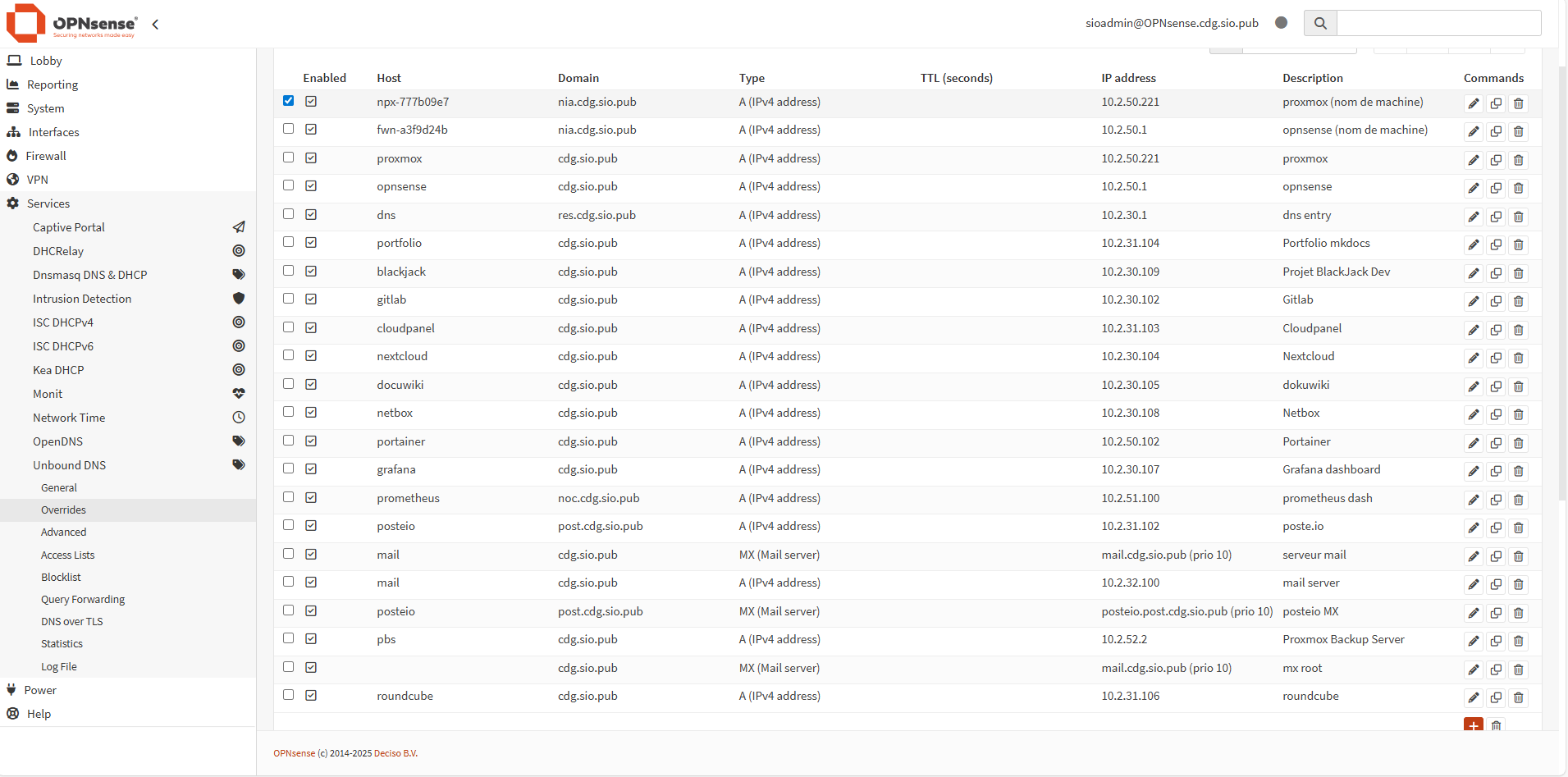
Task: Edit the proxmox host override entry
Action: (x=1473, y=160)
